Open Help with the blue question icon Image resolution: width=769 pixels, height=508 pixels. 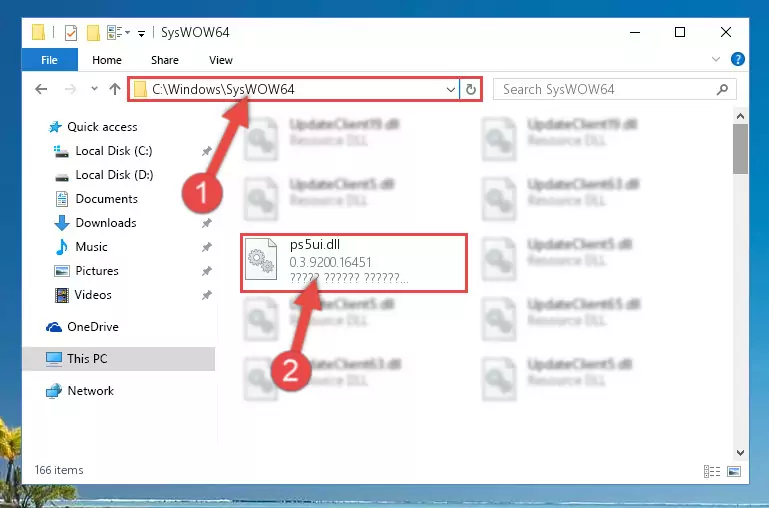point(737,59)
